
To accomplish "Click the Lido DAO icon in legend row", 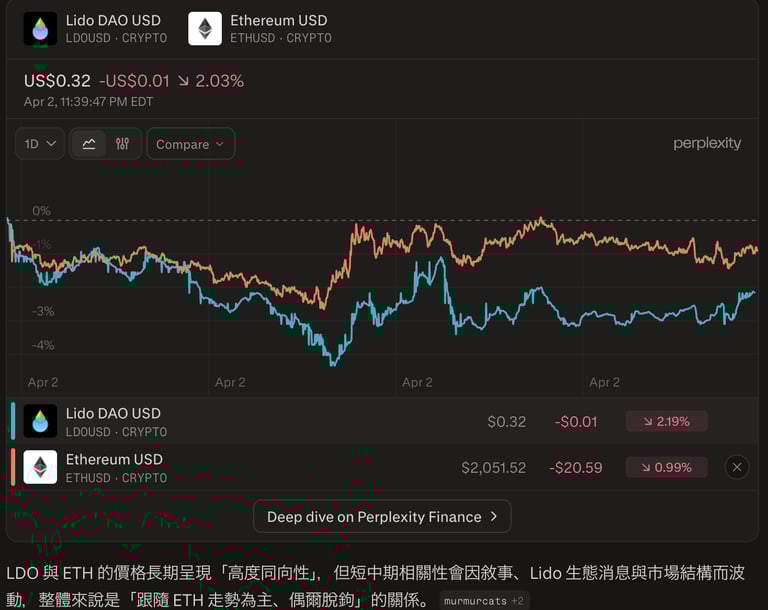I will pos(40,421).
